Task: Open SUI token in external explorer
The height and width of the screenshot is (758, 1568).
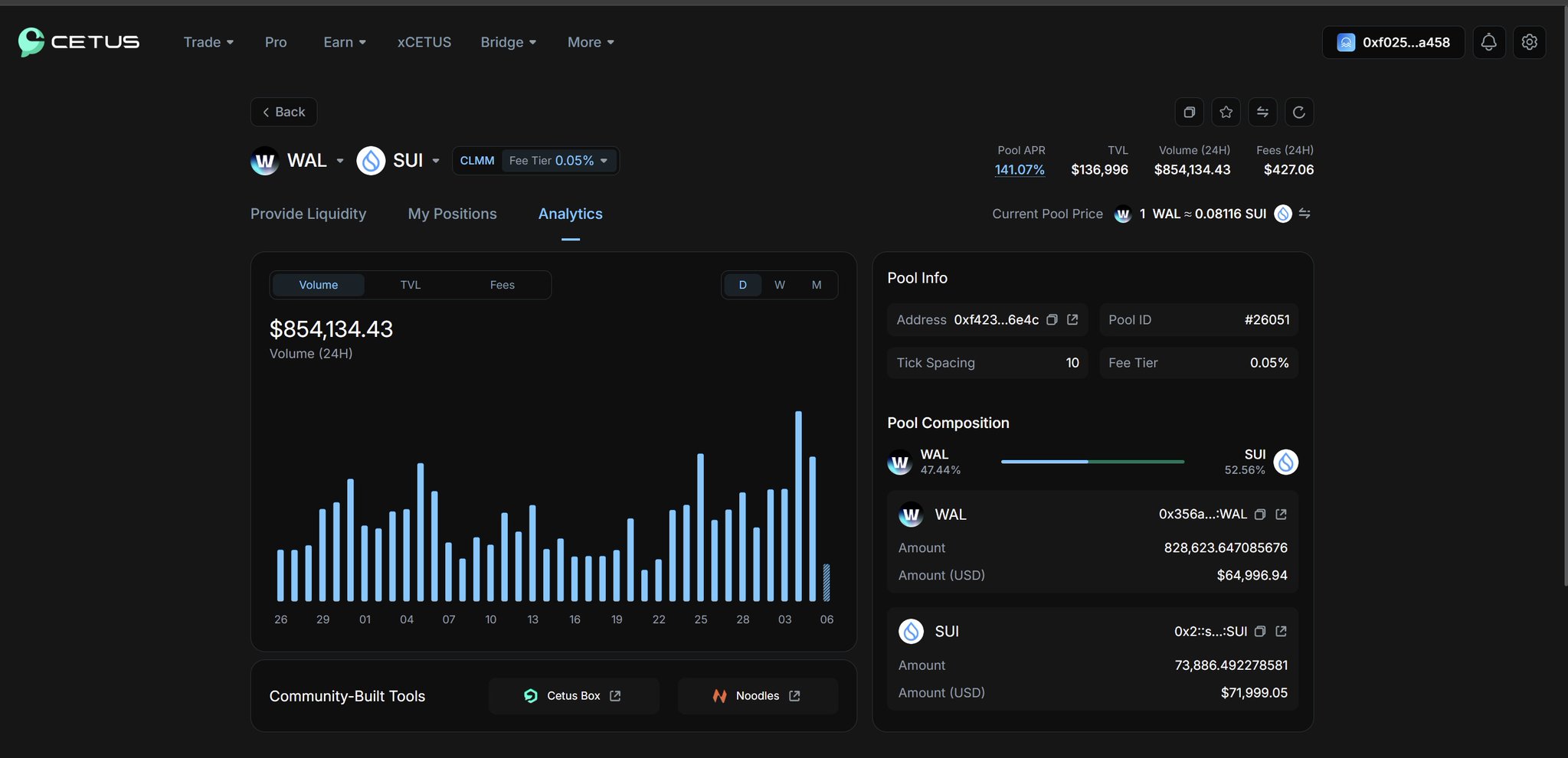Action: point(1281,632)
